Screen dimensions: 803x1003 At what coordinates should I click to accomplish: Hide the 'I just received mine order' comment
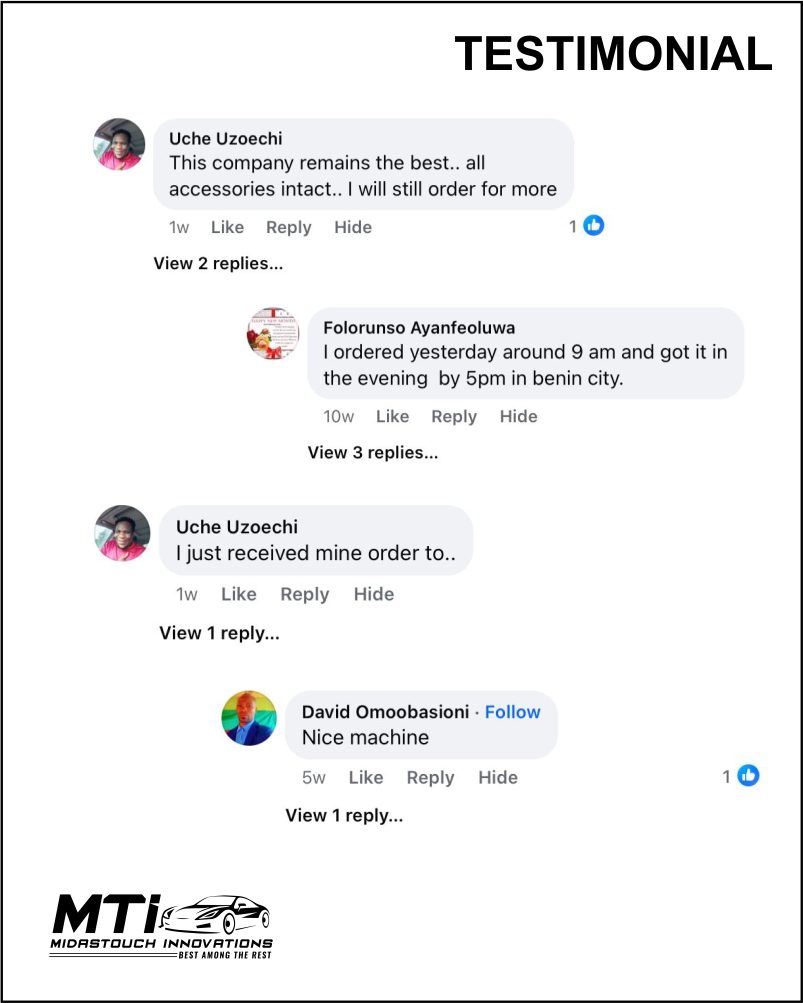tap(374, 594)
